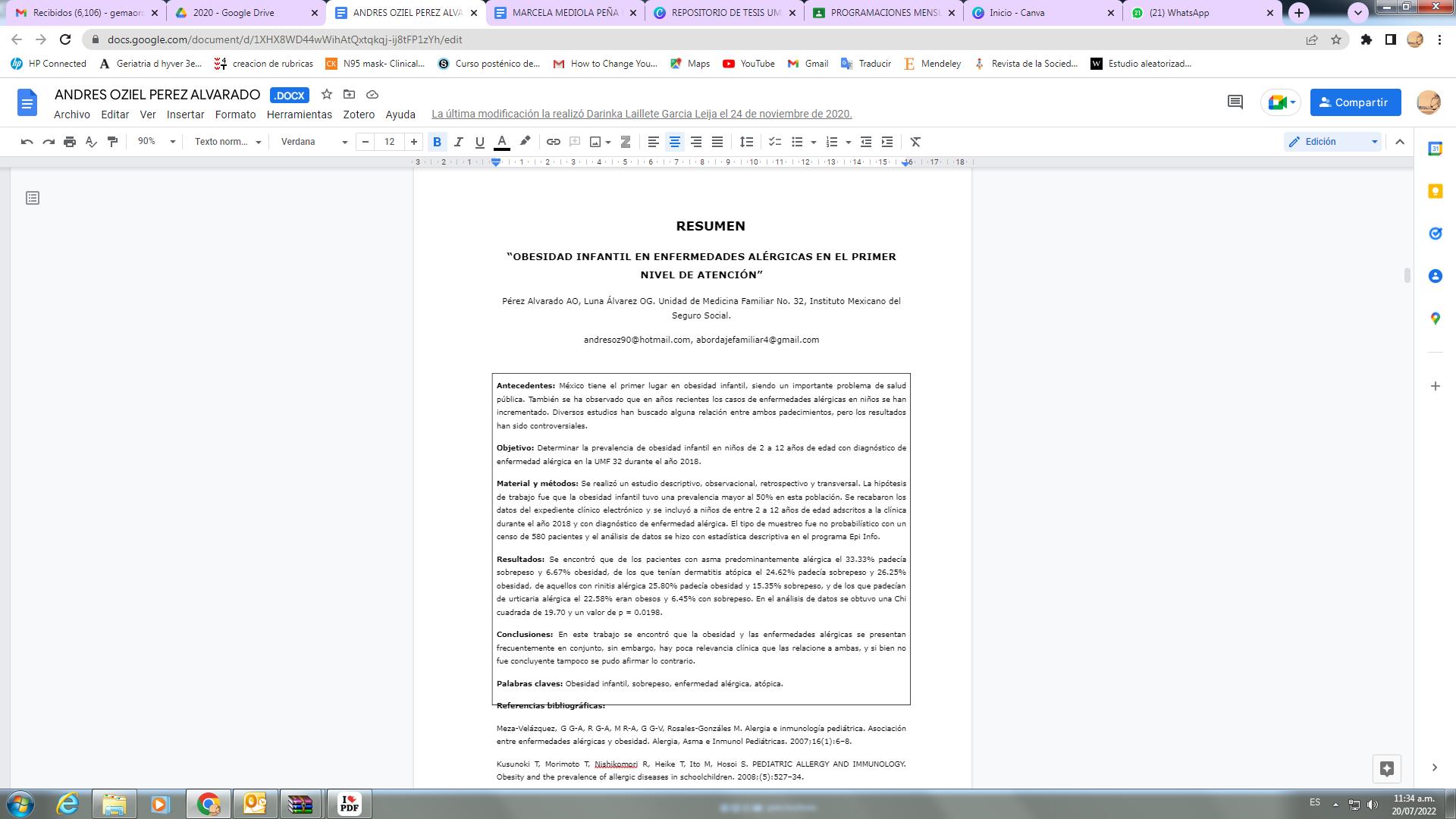Open the Windows Start button
The height and width of the screenshot is (819, 1456).
20,804
